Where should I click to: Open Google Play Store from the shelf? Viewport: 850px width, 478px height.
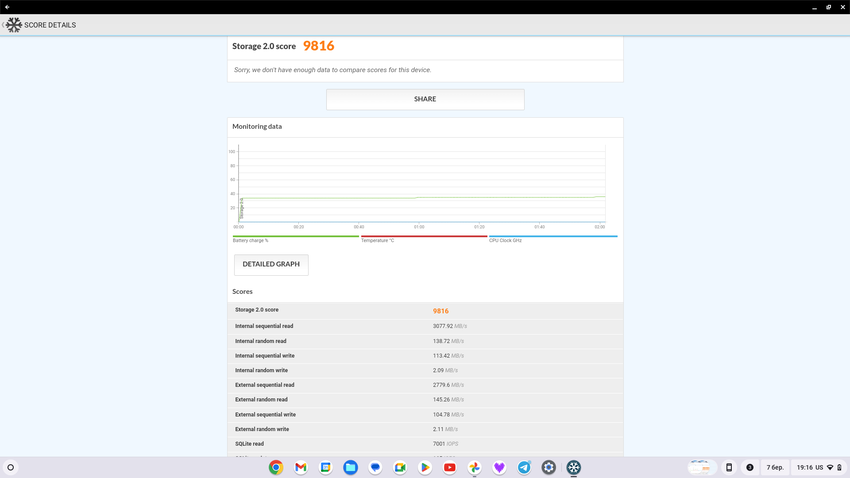[x=425, y=467]
